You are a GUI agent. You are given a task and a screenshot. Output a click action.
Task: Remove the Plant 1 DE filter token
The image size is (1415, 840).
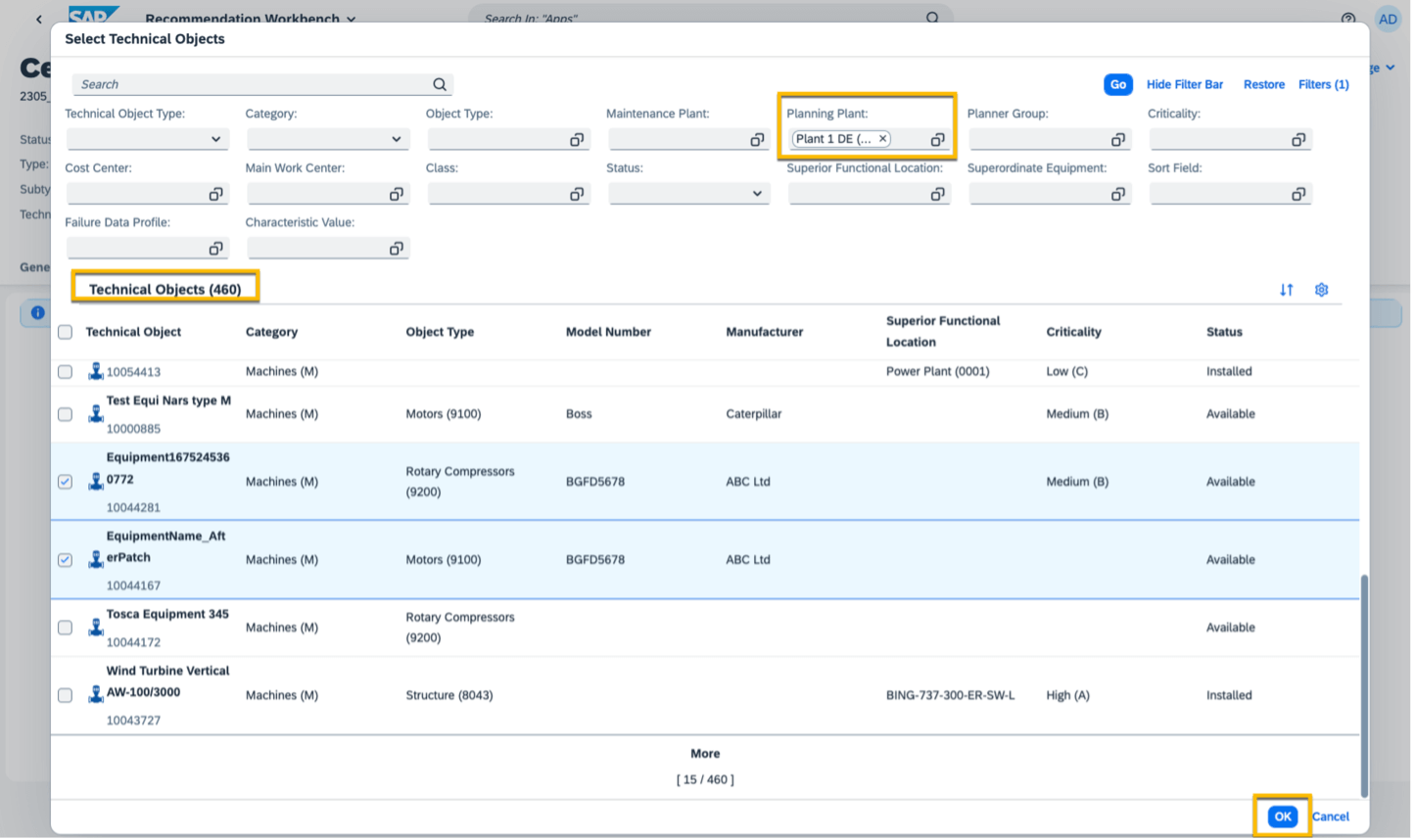click(x=882, y=138)
